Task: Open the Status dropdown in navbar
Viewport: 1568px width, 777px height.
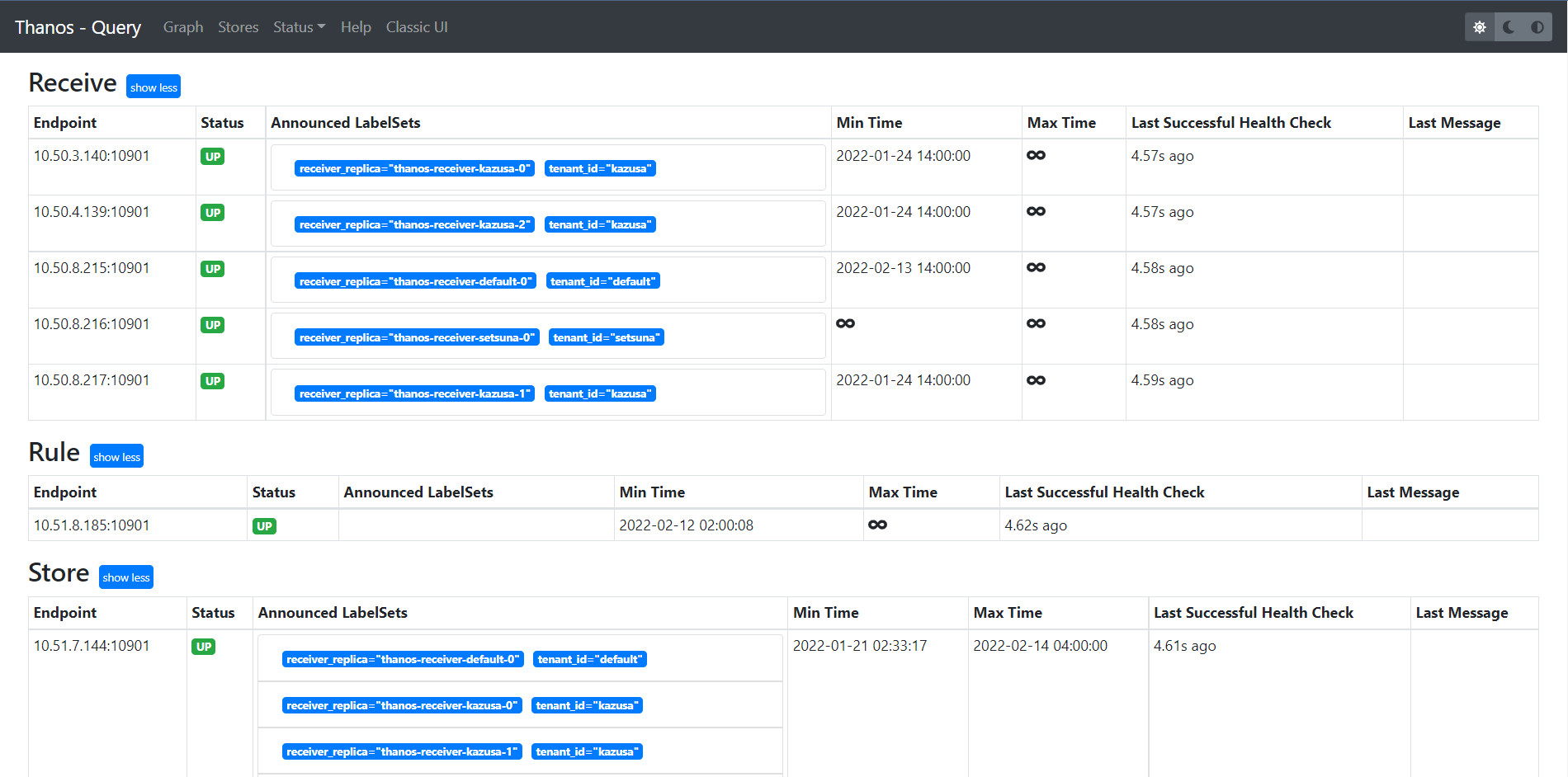Action: pos(299,27)
